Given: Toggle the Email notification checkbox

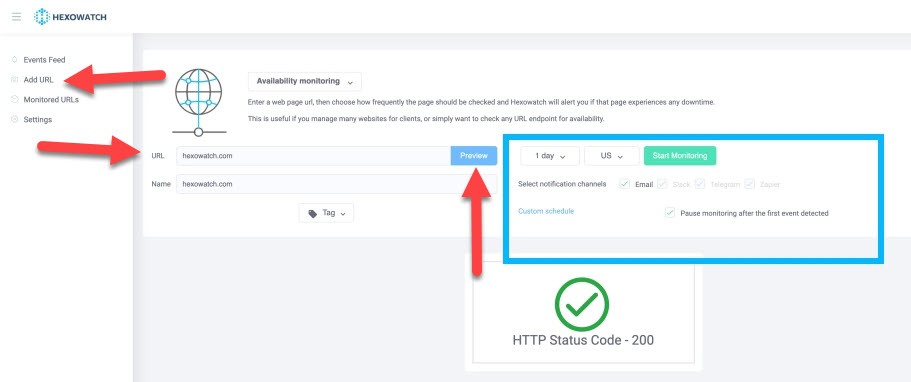Looking at the screenshot, I should pyautogui.click(x=625, y=184).
